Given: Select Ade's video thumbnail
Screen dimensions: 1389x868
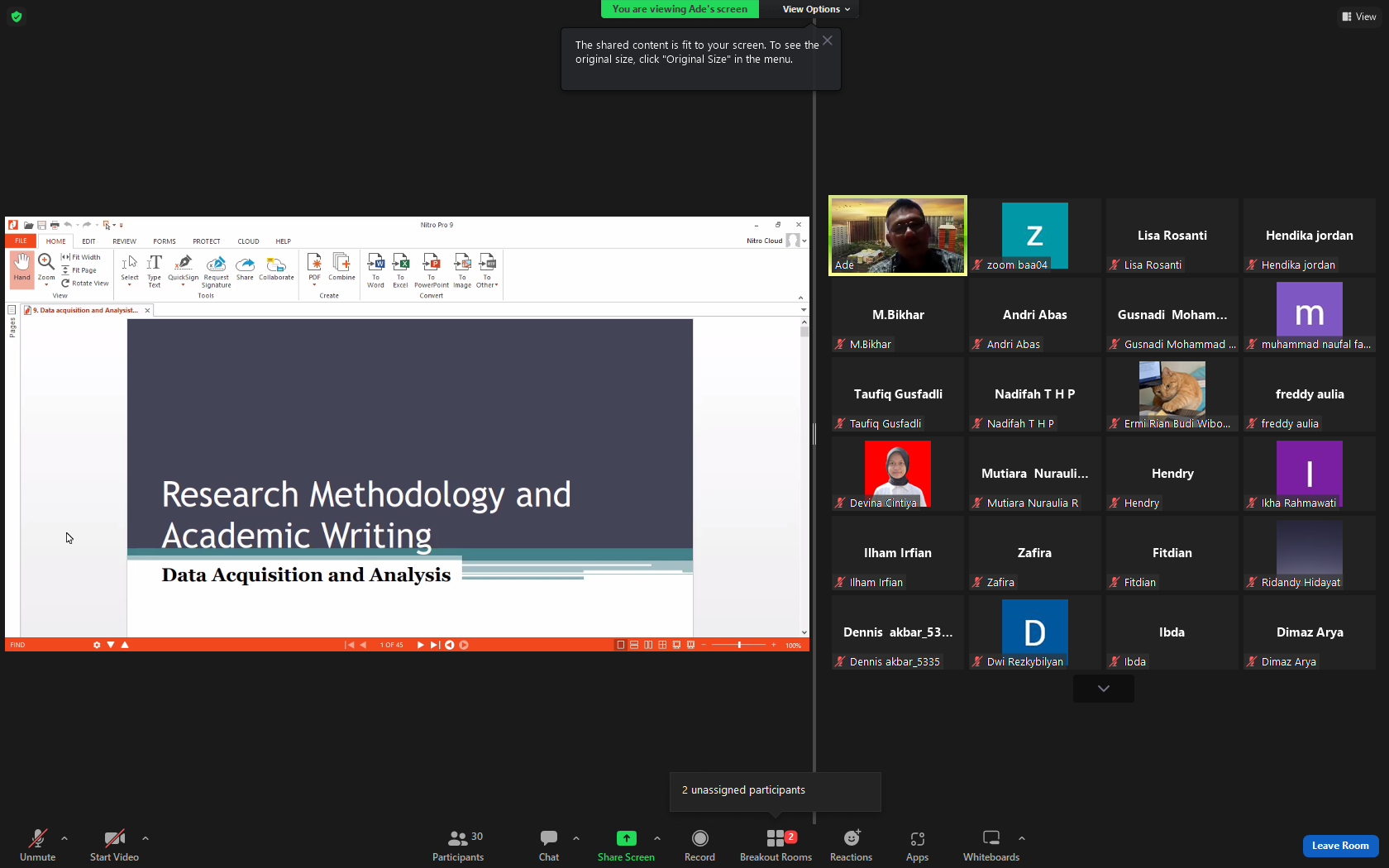Looking at the screenshot, I should 898,236.
